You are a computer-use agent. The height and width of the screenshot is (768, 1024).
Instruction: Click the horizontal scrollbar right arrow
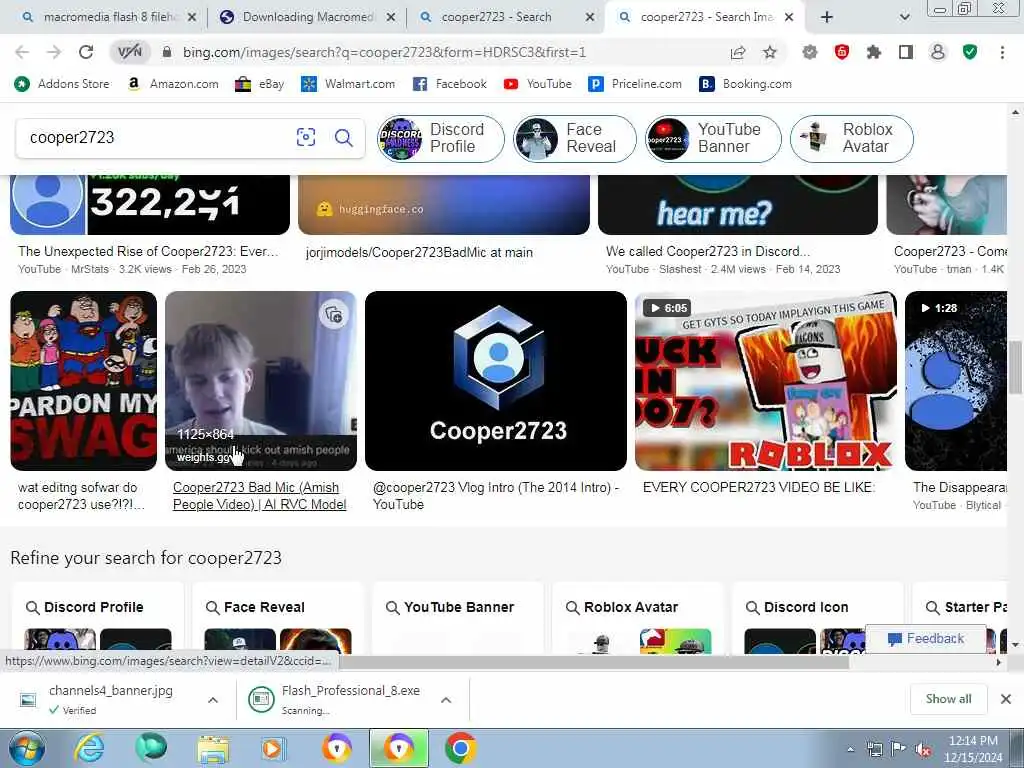(x=999, y=662)
